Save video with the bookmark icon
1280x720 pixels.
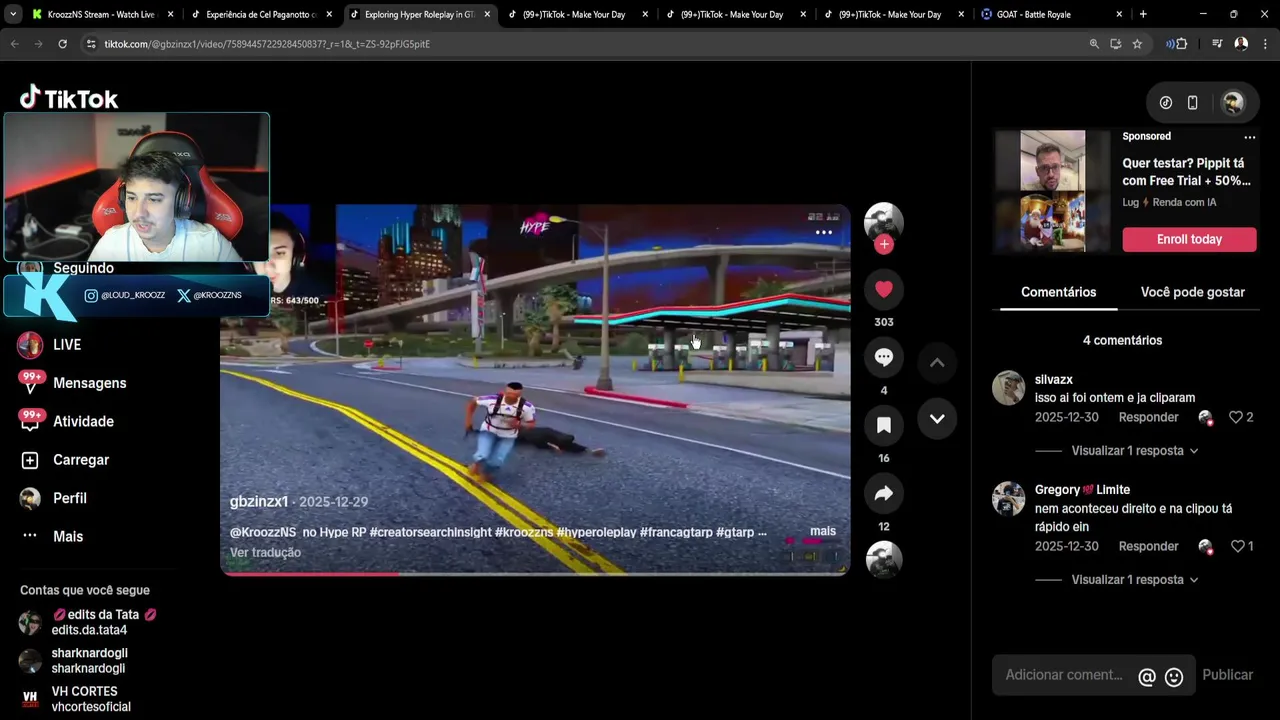tap(884, 426)
